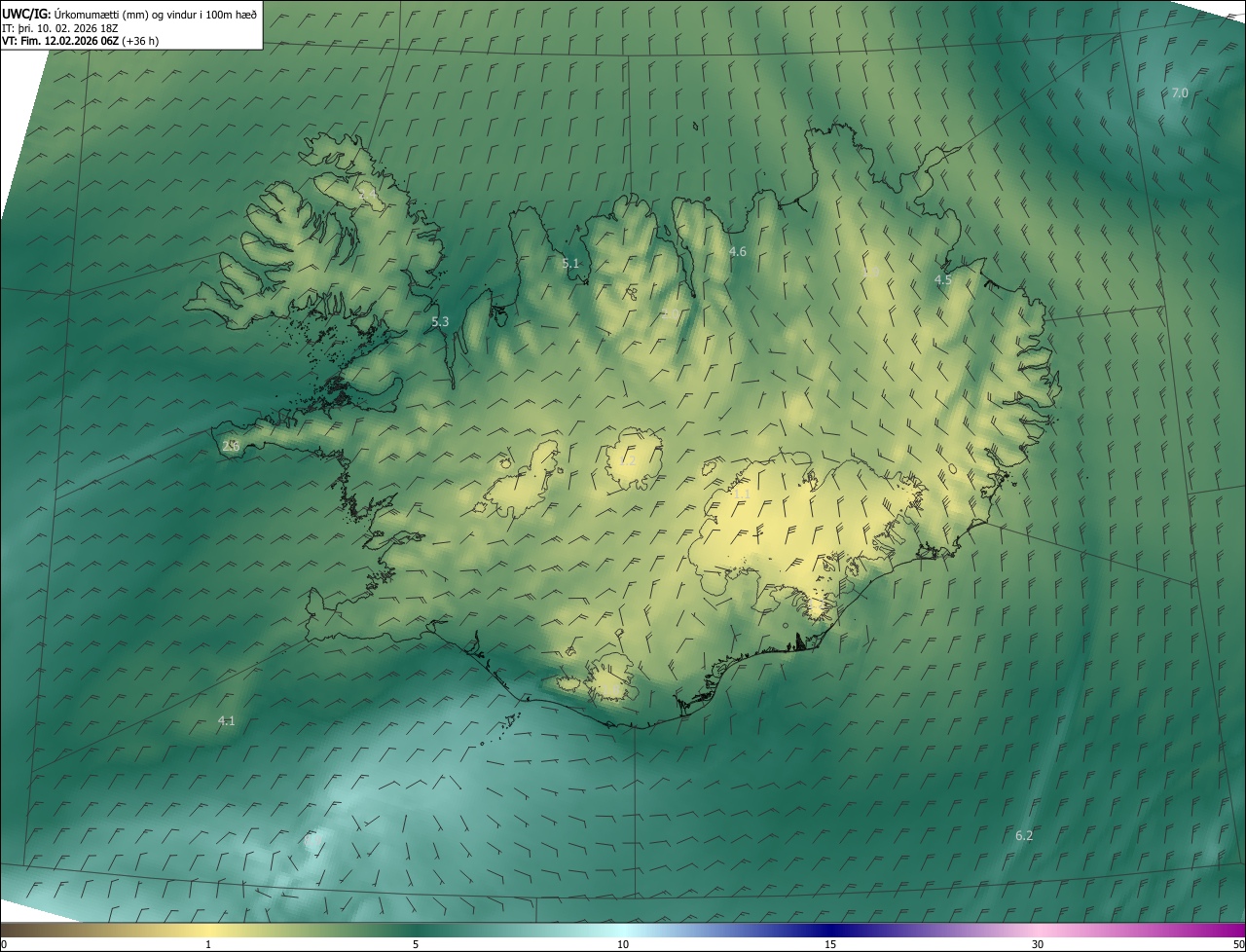Viewport: 1246px width, 952px height.
Task: Click the 15 tick label on the color scale
Action: [830, 944]
